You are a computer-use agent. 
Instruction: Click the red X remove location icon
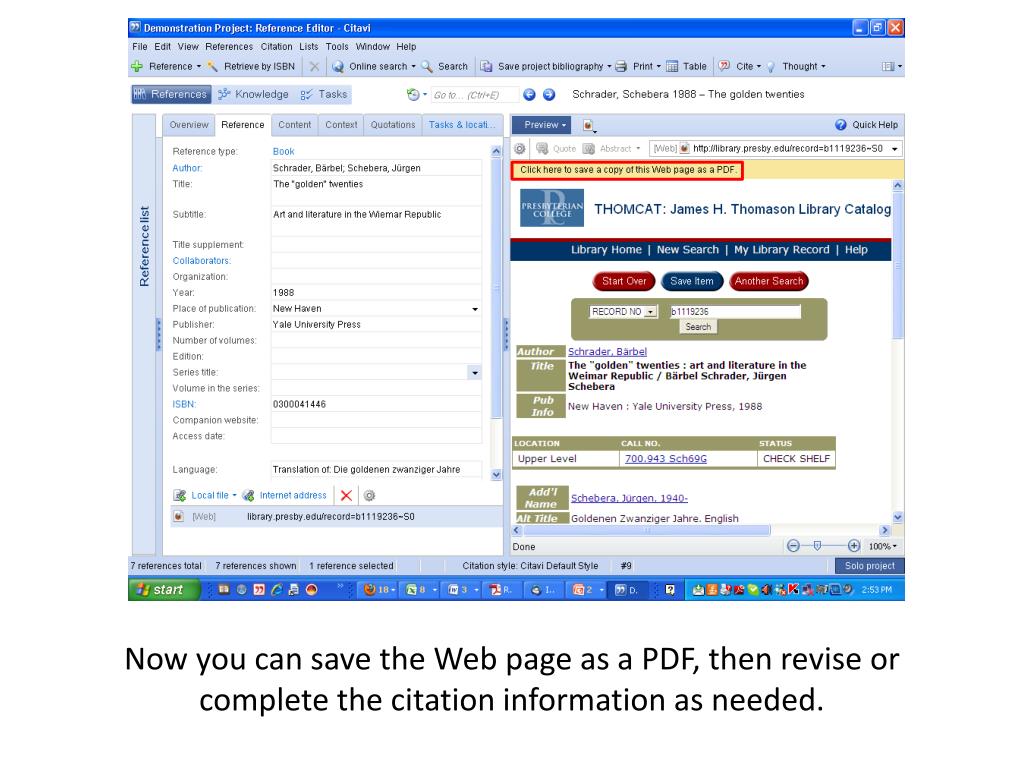pyautogui.click(x=346, y=496)
